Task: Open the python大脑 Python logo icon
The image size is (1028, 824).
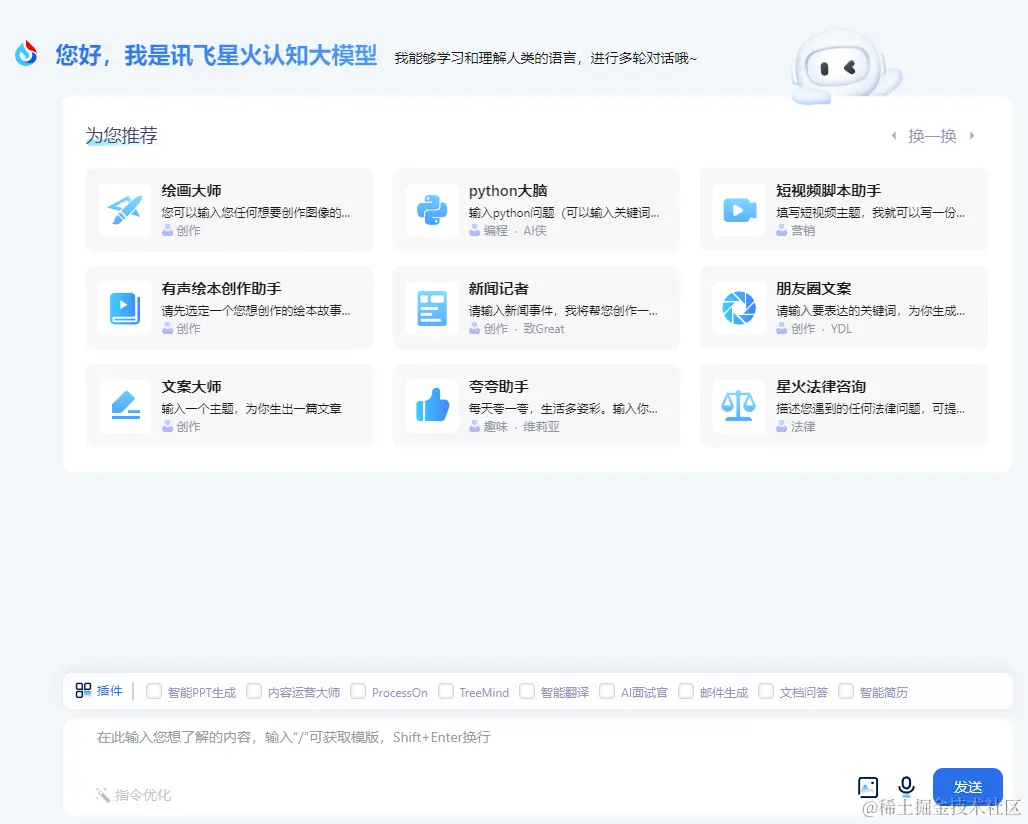Action: (432, 210)
